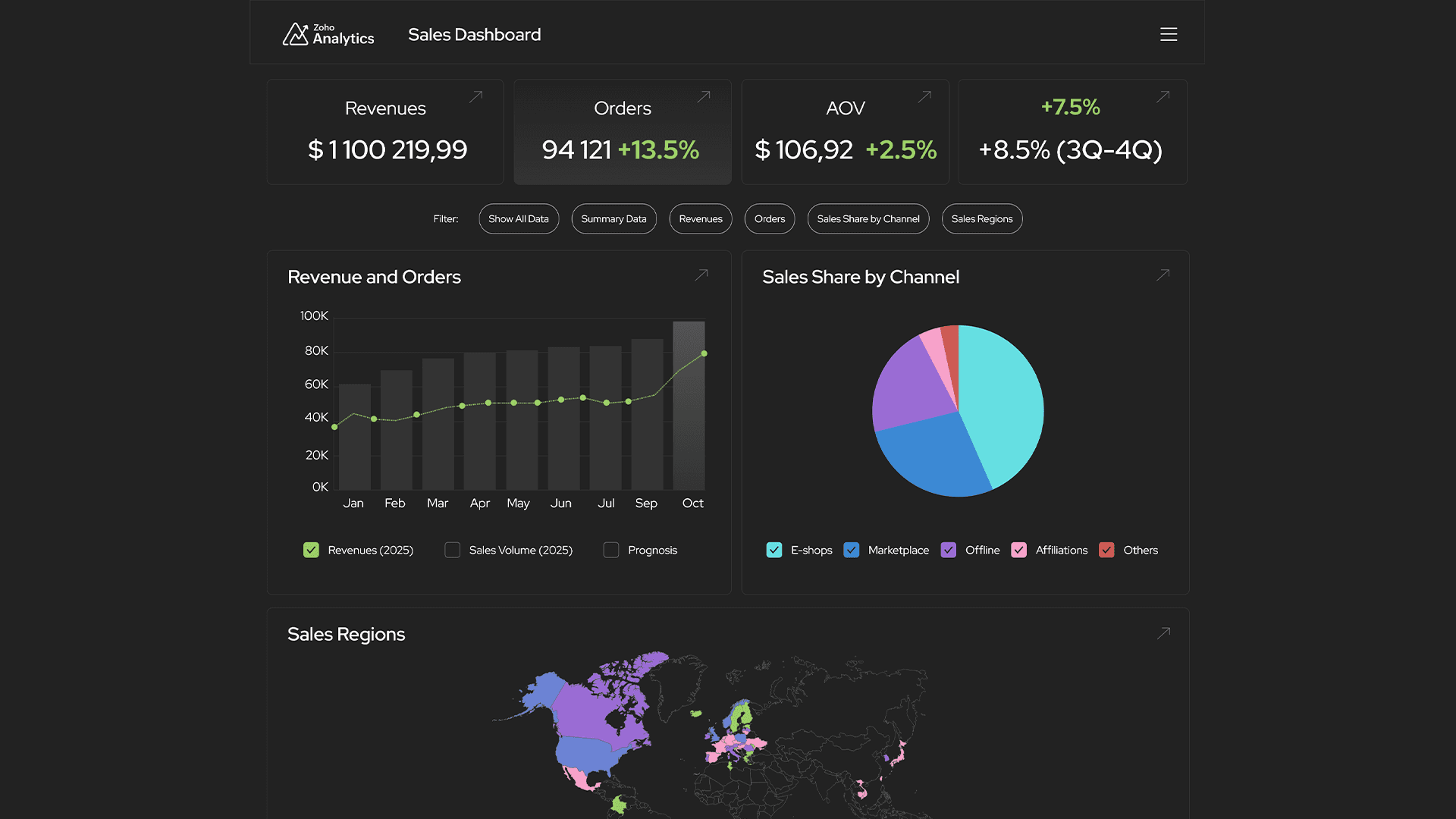Open the hamburger menu icon
The image size is (1456, 819).
point(1169,34)
